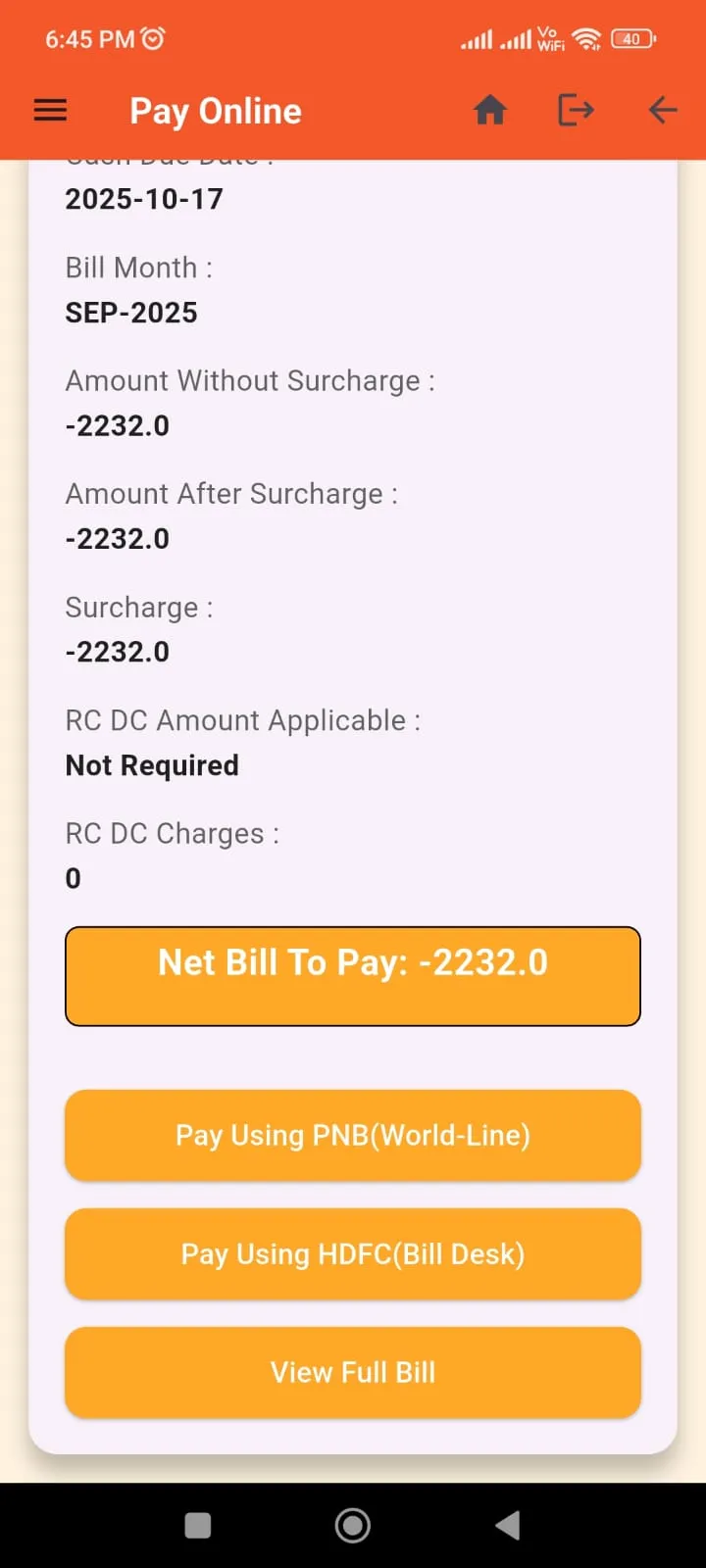Tap the Amount After Surcharge label
This screenshot has height=1568, width=706.
tap(231, 494)
